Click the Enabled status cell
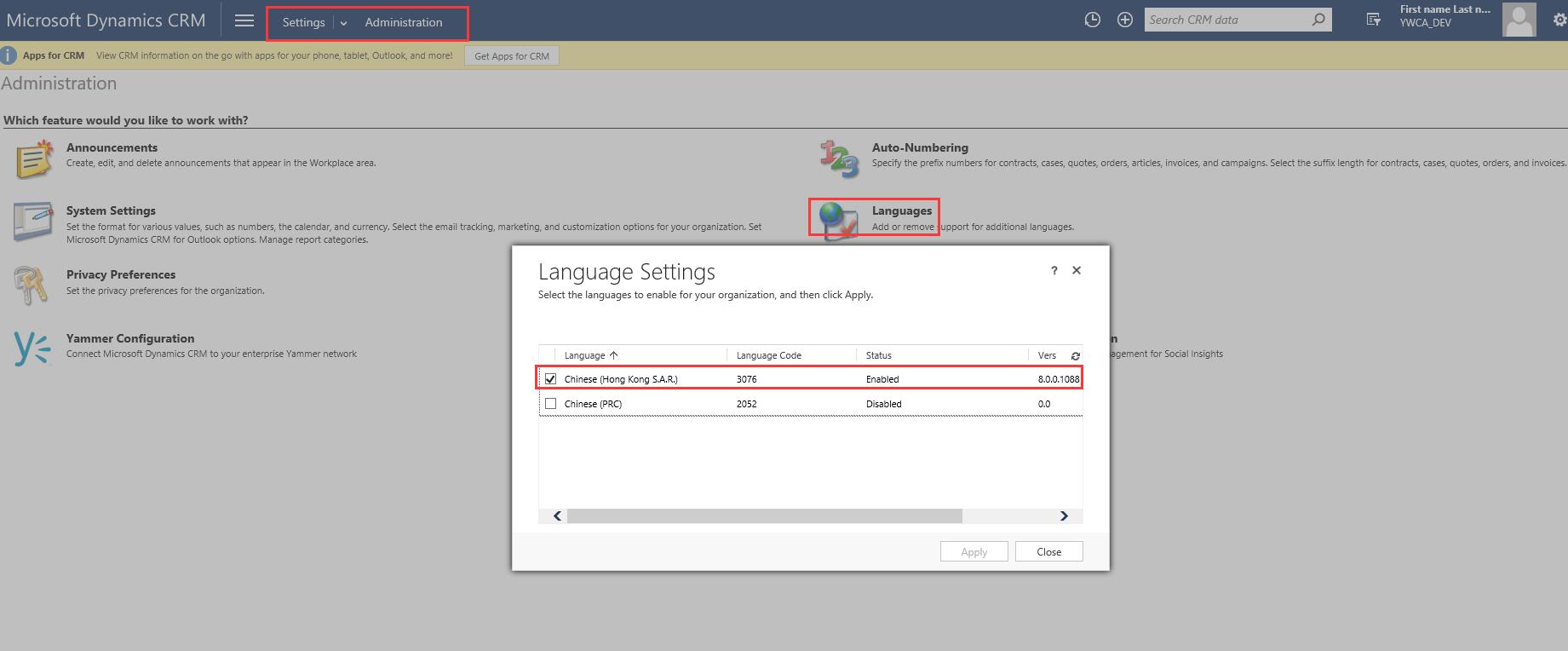The height and width of the screenshot is (651, 1568). click(x=882, y=379)
